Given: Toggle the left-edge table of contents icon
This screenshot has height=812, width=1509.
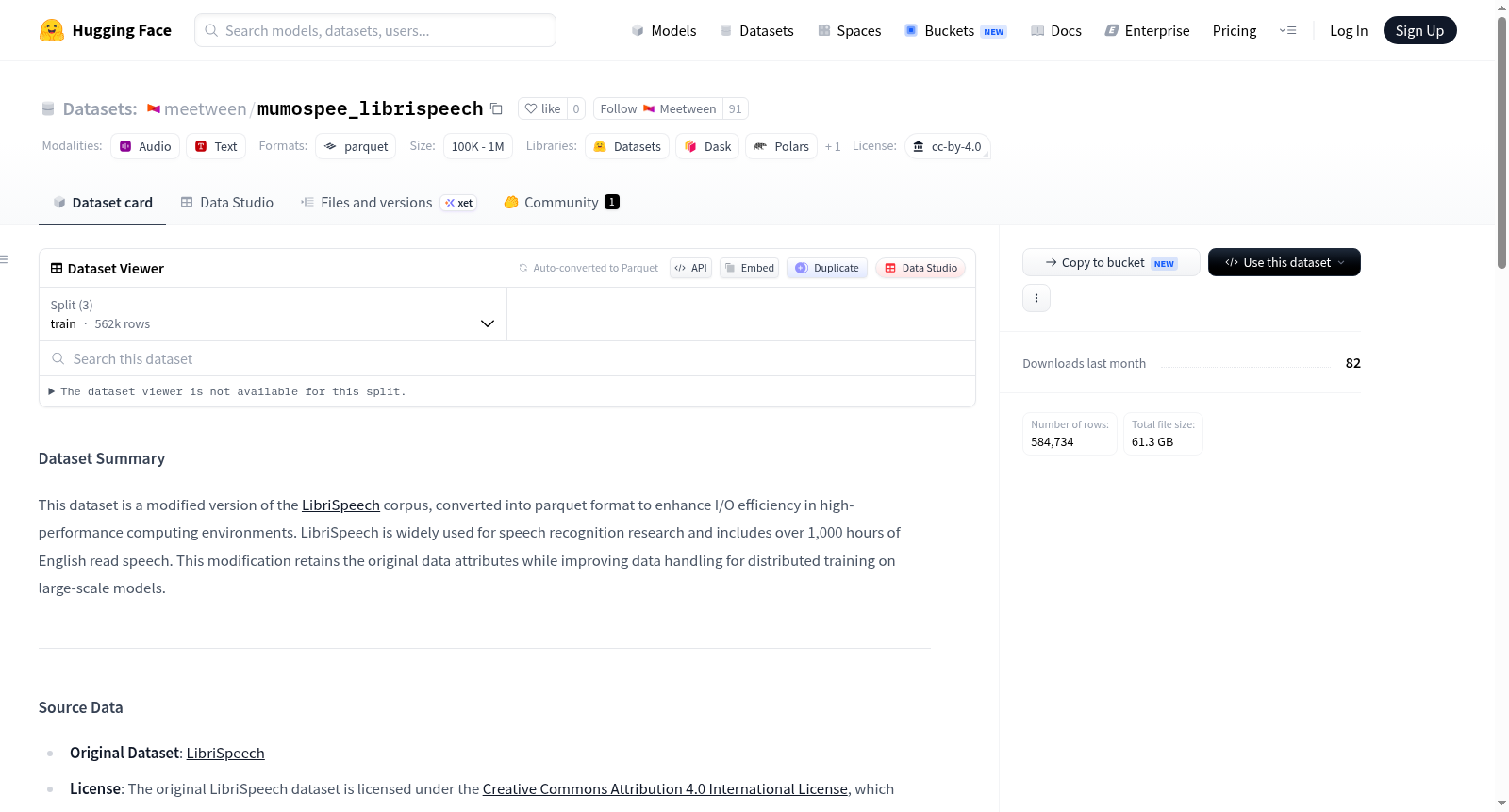Looking at the screenshot, I should pos(4,259).
